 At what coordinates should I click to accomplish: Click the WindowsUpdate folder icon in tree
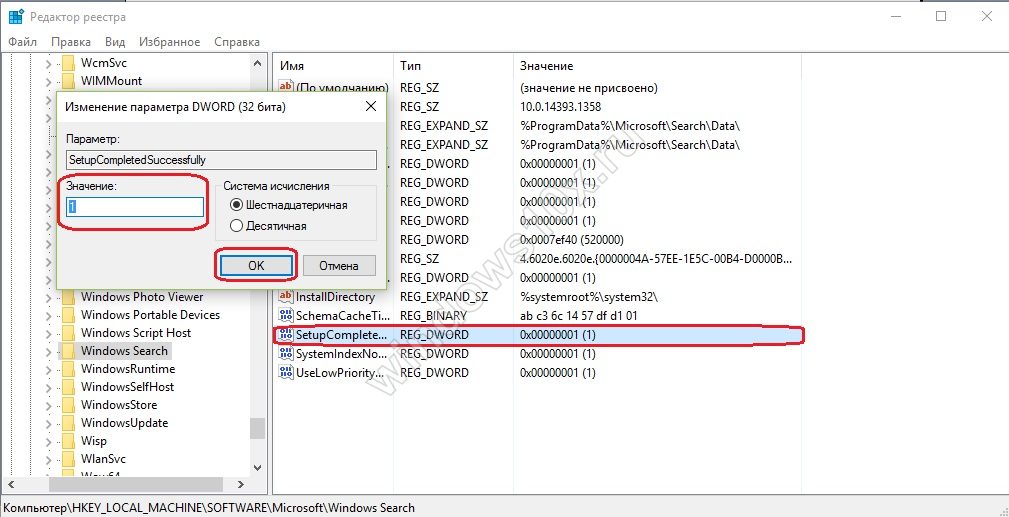pos(68,423)
